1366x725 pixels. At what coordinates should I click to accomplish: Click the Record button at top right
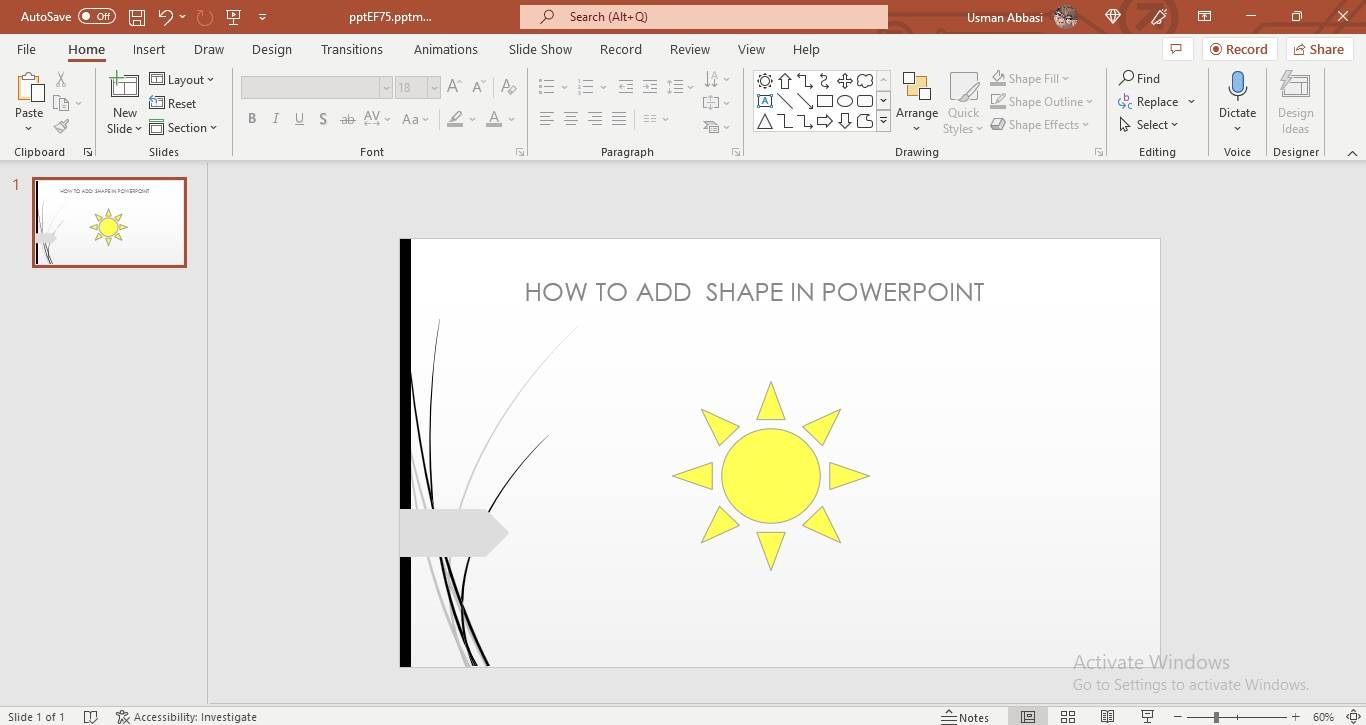coord(1239,49)
